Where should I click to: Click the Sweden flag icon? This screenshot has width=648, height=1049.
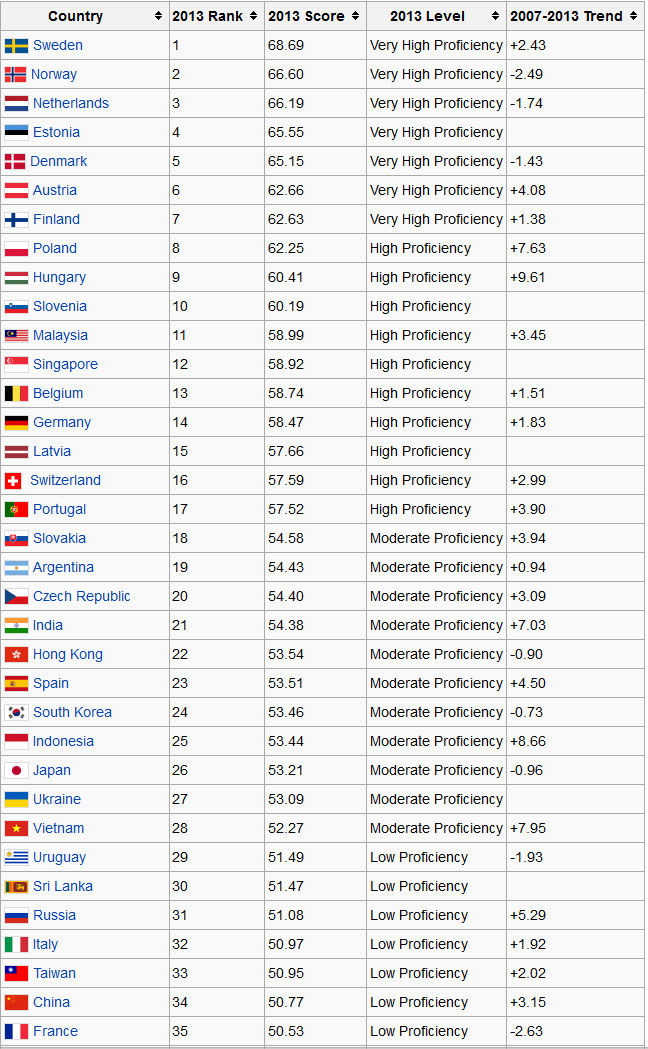tap(16, 45)
